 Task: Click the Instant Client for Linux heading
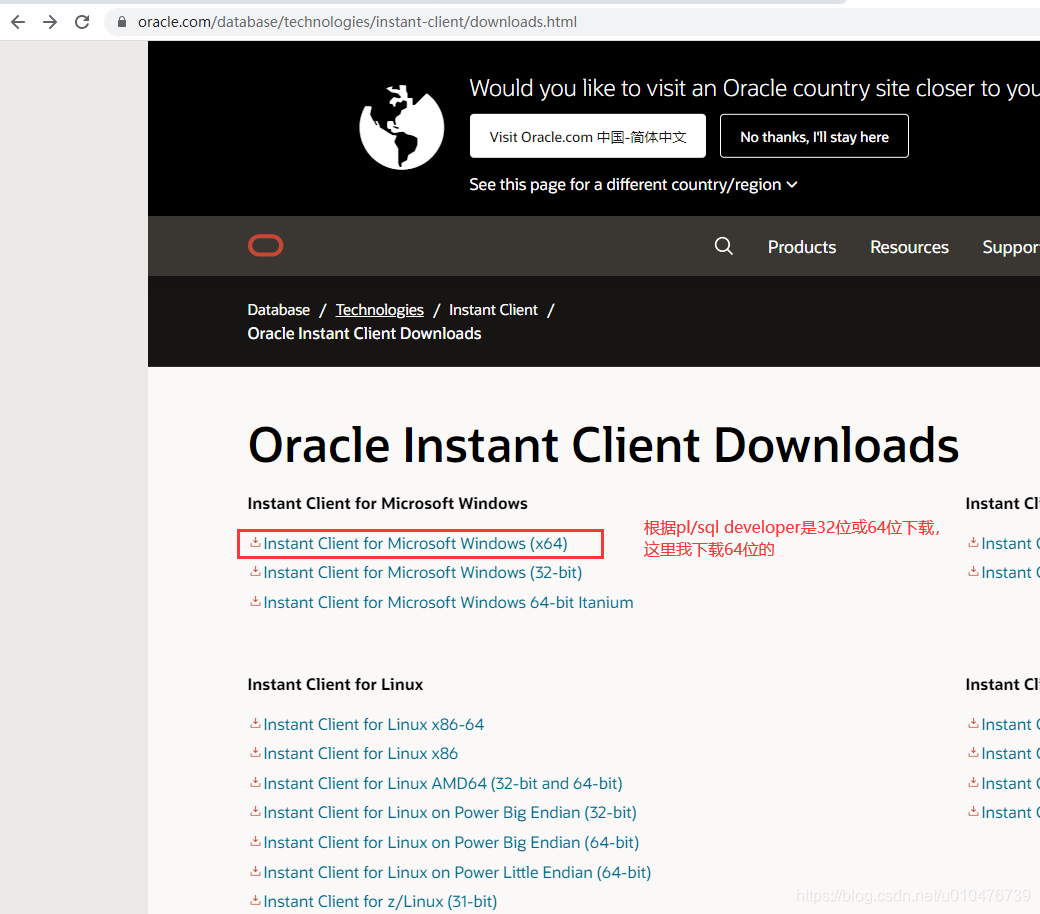click(x=335, y=685)
